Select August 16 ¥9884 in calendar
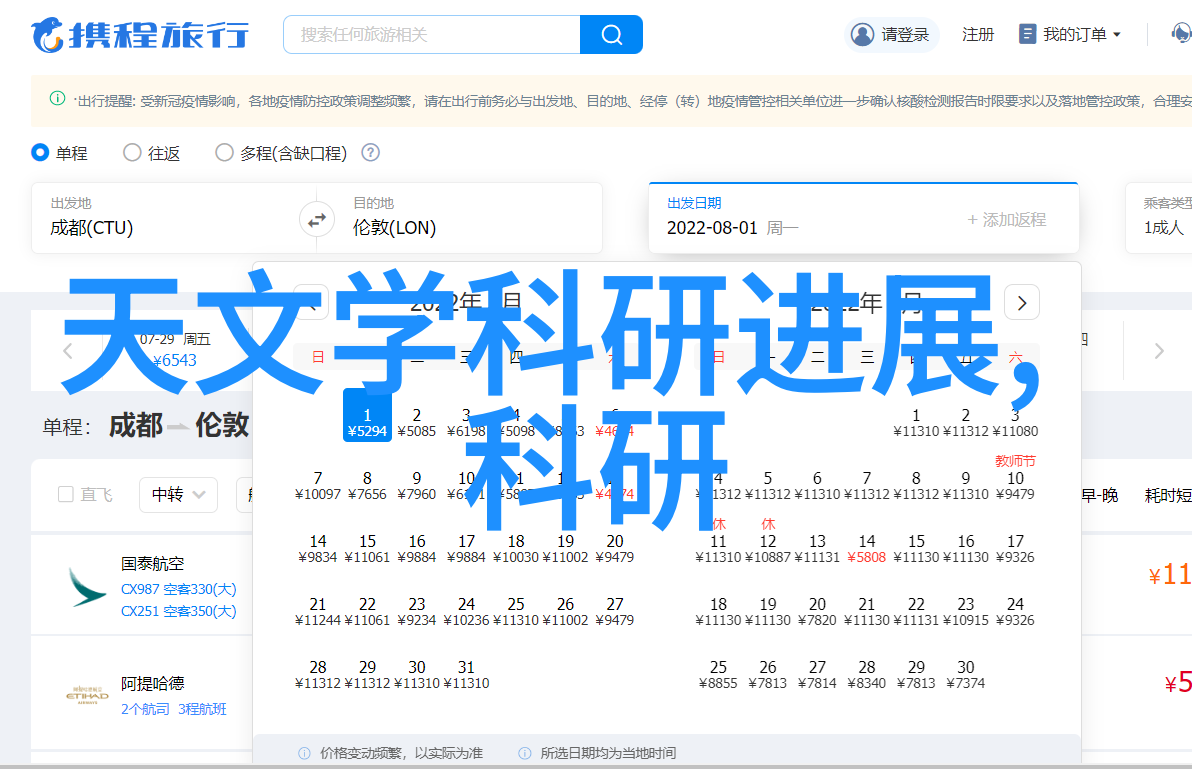Image resolution: width=1192 pixels, height=769 pixels. coord(417,549)
